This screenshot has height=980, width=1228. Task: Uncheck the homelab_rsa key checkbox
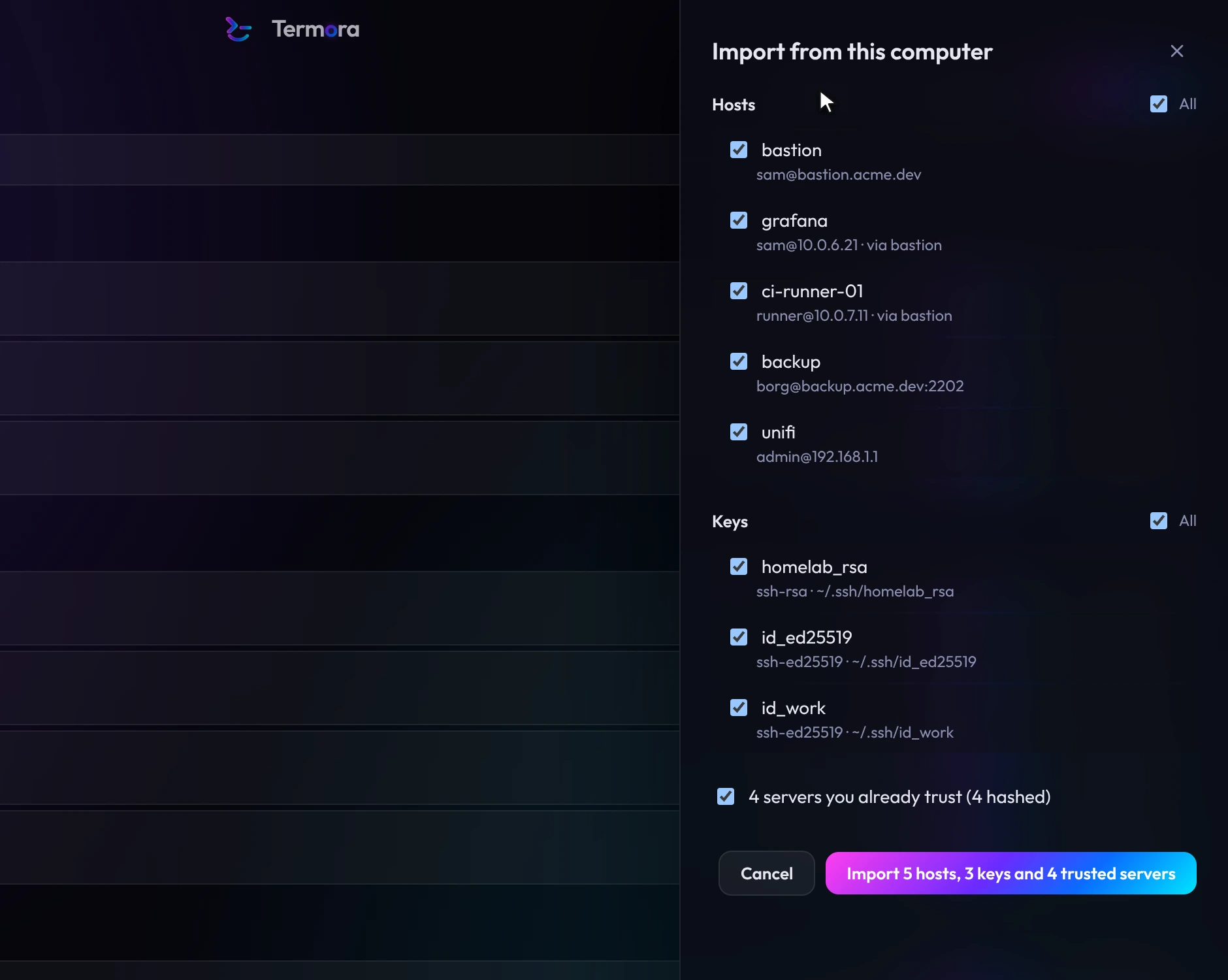[x=739, y=566]
